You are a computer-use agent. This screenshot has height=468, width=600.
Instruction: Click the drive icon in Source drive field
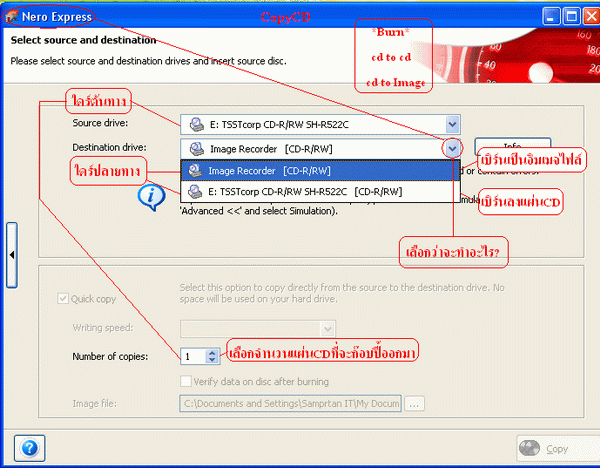(197, 124)
